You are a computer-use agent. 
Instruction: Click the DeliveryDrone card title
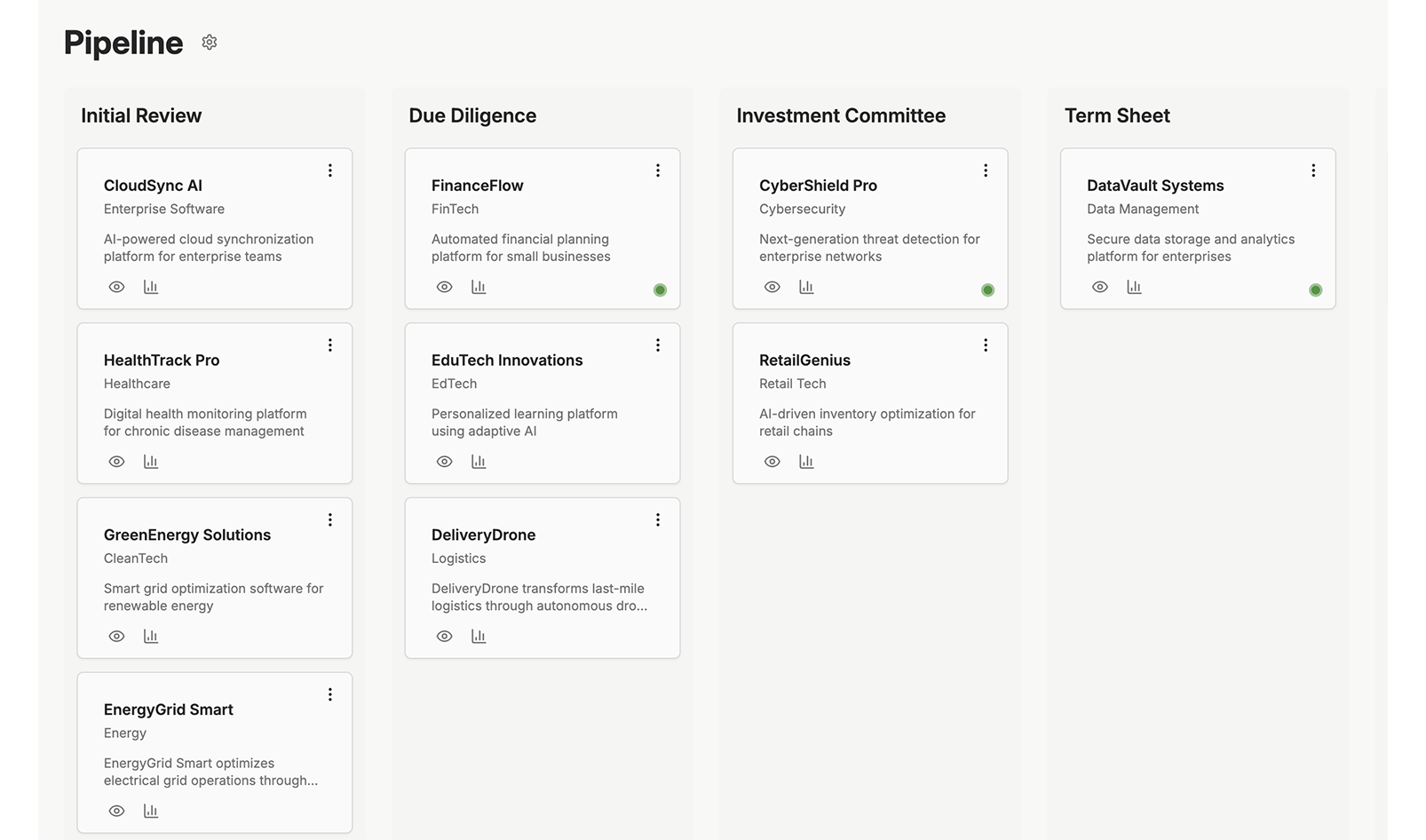click(483, 535)
